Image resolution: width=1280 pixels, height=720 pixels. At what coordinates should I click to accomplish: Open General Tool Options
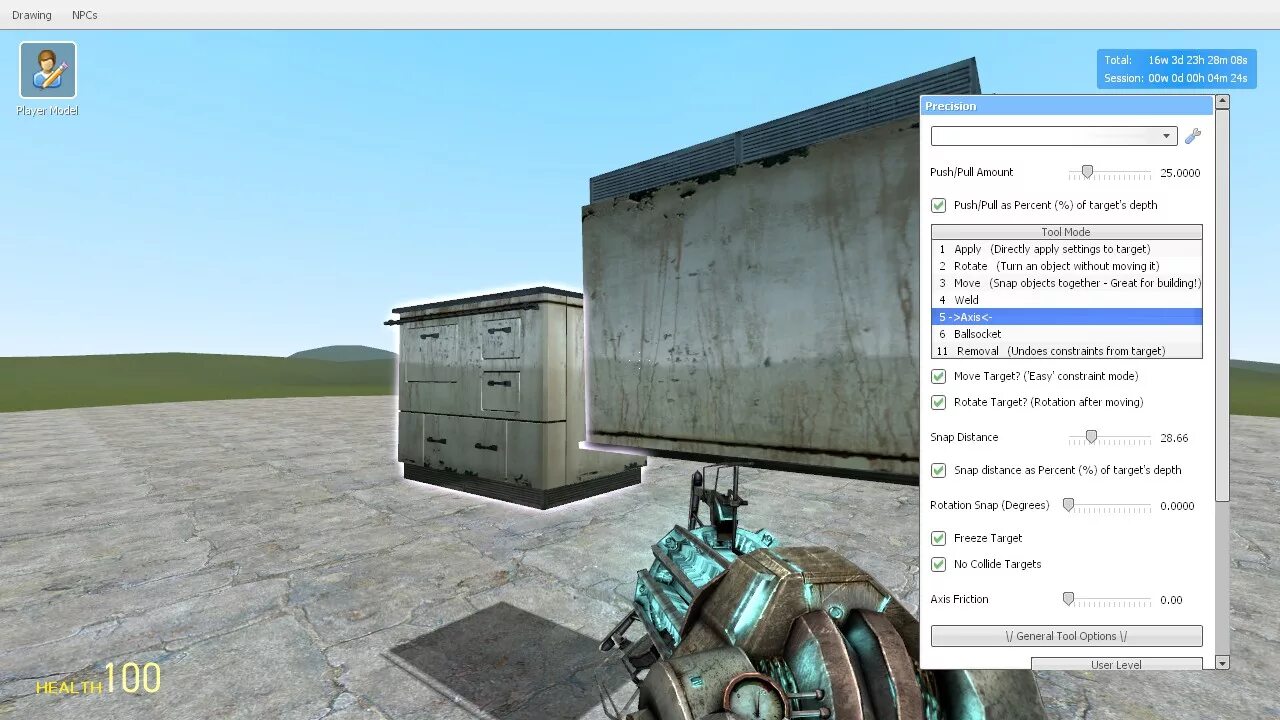(1066, 635)
